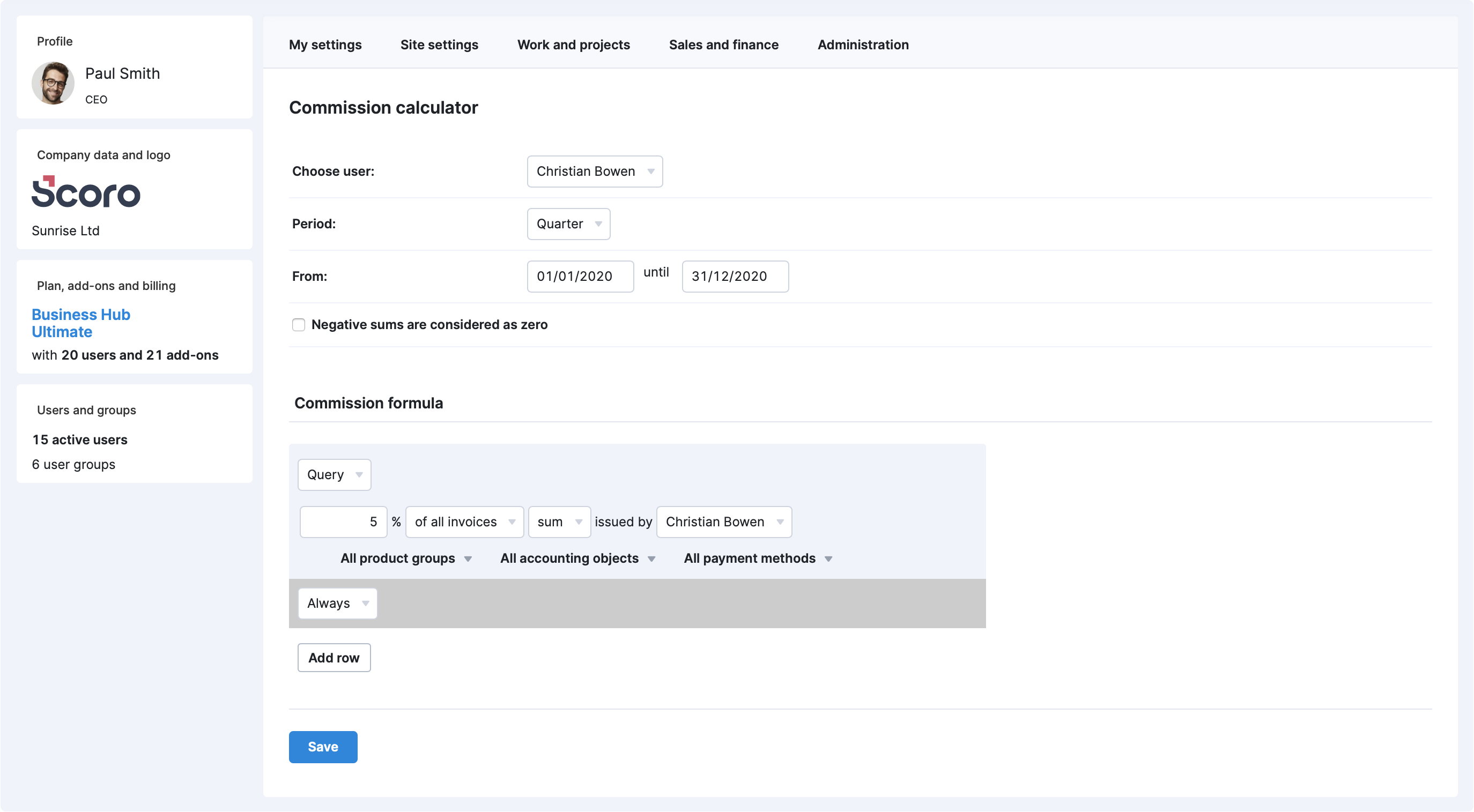
Task: Click the Add row button
Action: (x=334, y=658)
